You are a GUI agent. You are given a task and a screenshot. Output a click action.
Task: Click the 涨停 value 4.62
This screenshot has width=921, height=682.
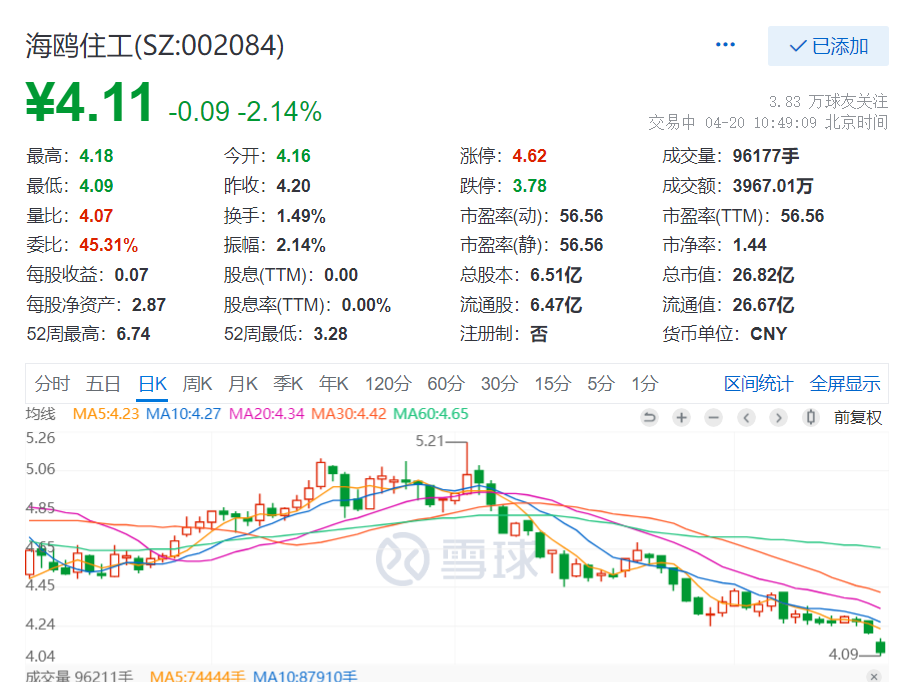click(530, 156)
